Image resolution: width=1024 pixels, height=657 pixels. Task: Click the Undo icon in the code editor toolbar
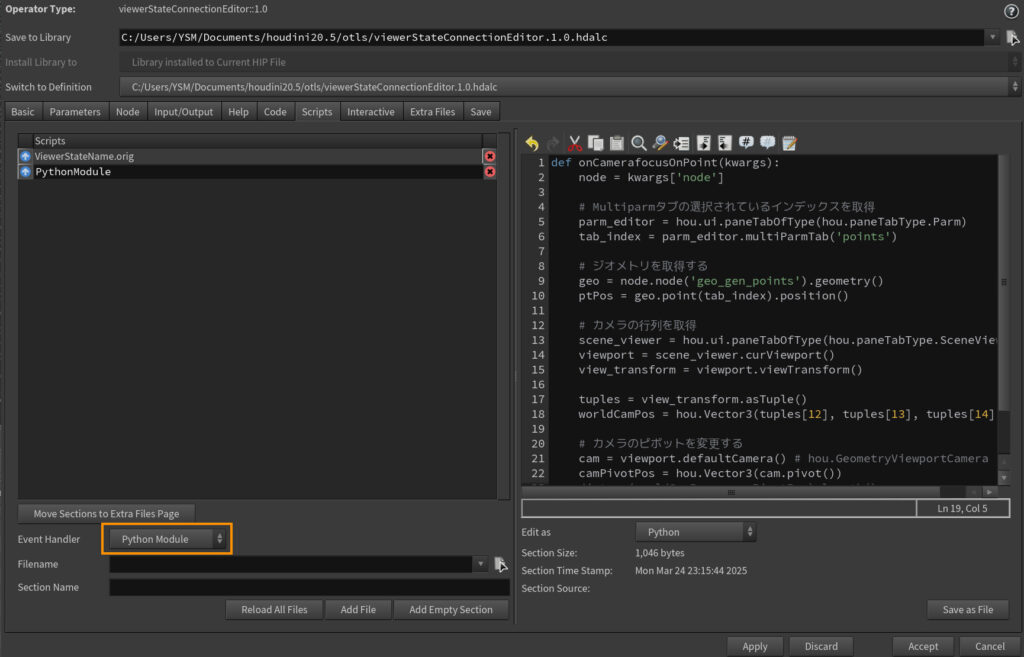[532, 143]
